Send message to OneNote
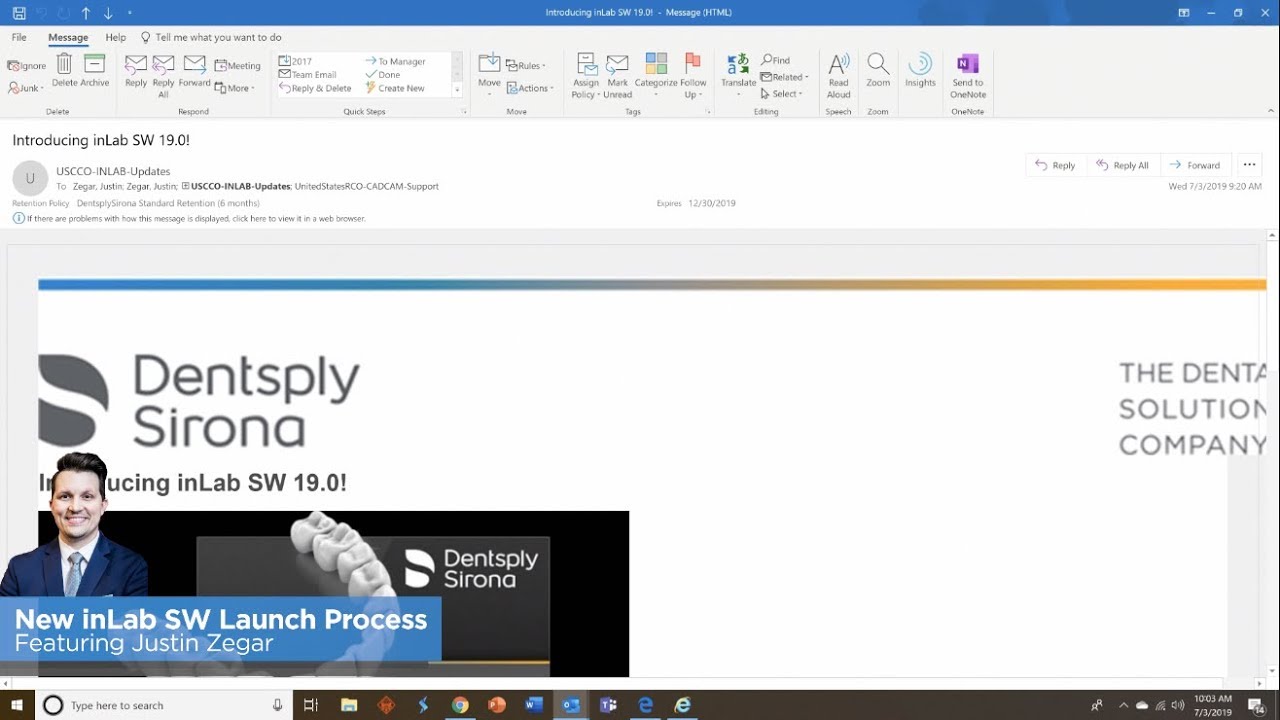1280x720 pixels. [x=968, y=75]
